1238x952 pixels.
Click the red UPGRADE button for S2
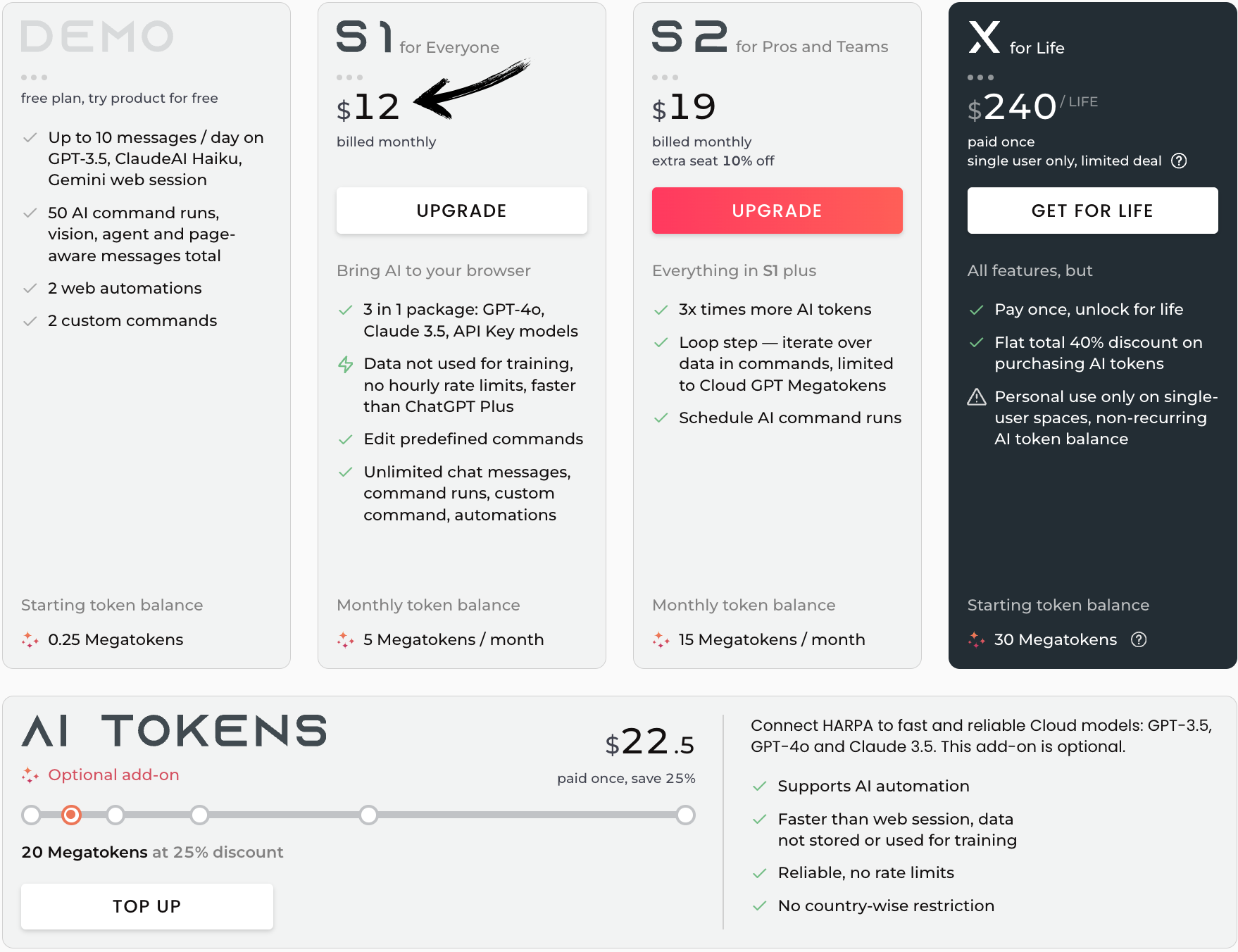point(777,211)
